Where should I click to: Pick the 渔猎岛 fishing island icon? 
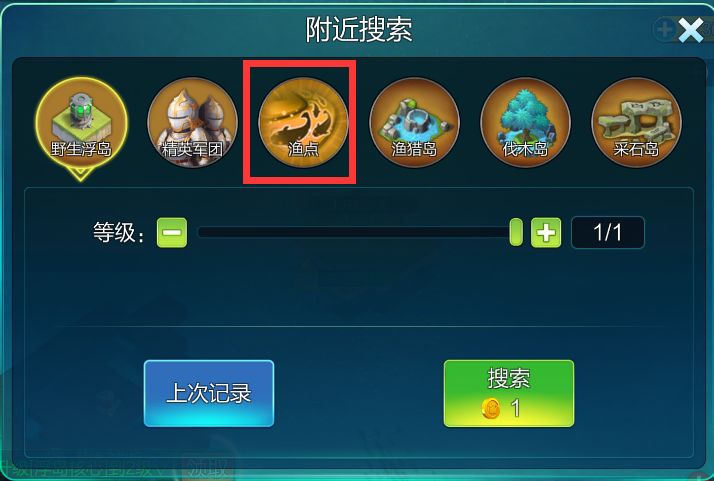tap(414, 123)
